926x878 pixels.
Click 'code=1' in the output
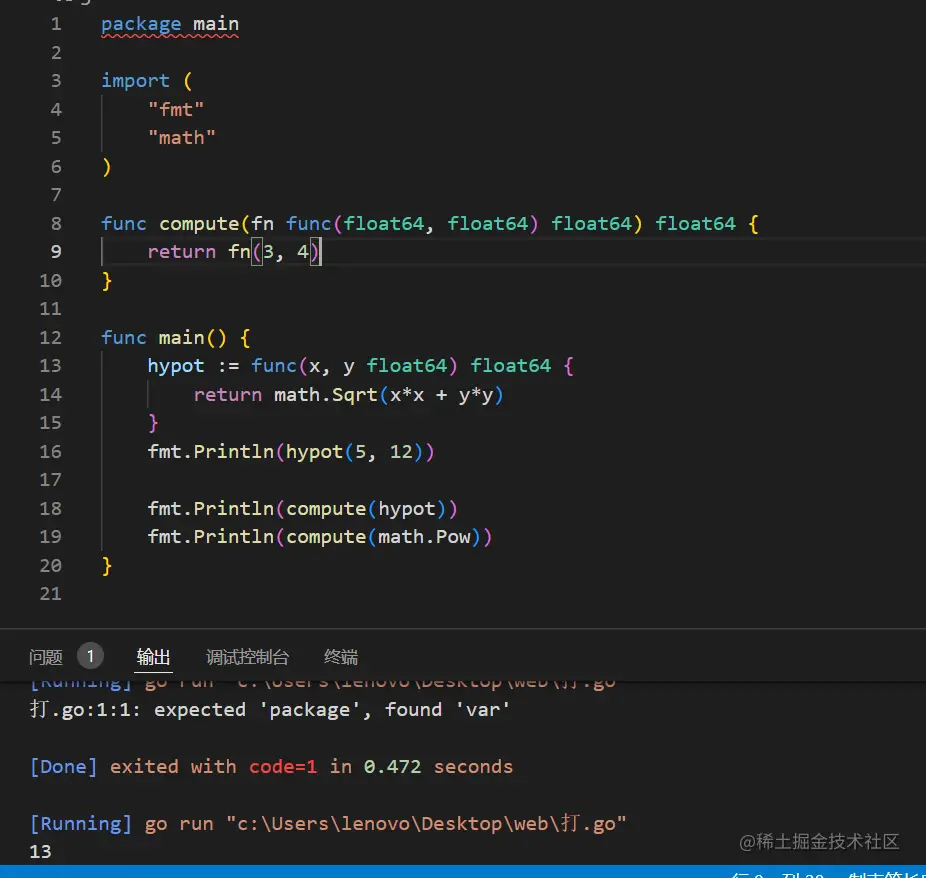(283, 767)
